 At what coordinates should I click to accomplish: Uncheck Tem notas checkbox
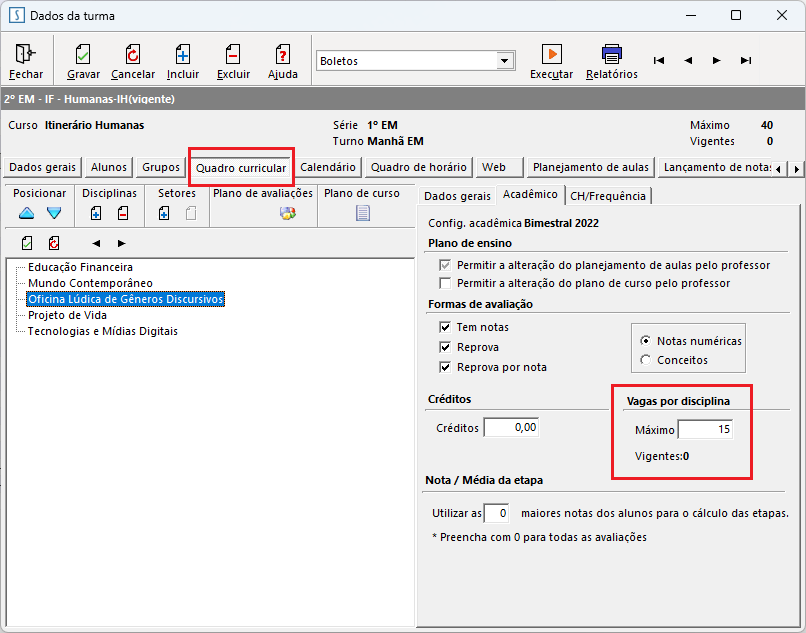(445, 327)
